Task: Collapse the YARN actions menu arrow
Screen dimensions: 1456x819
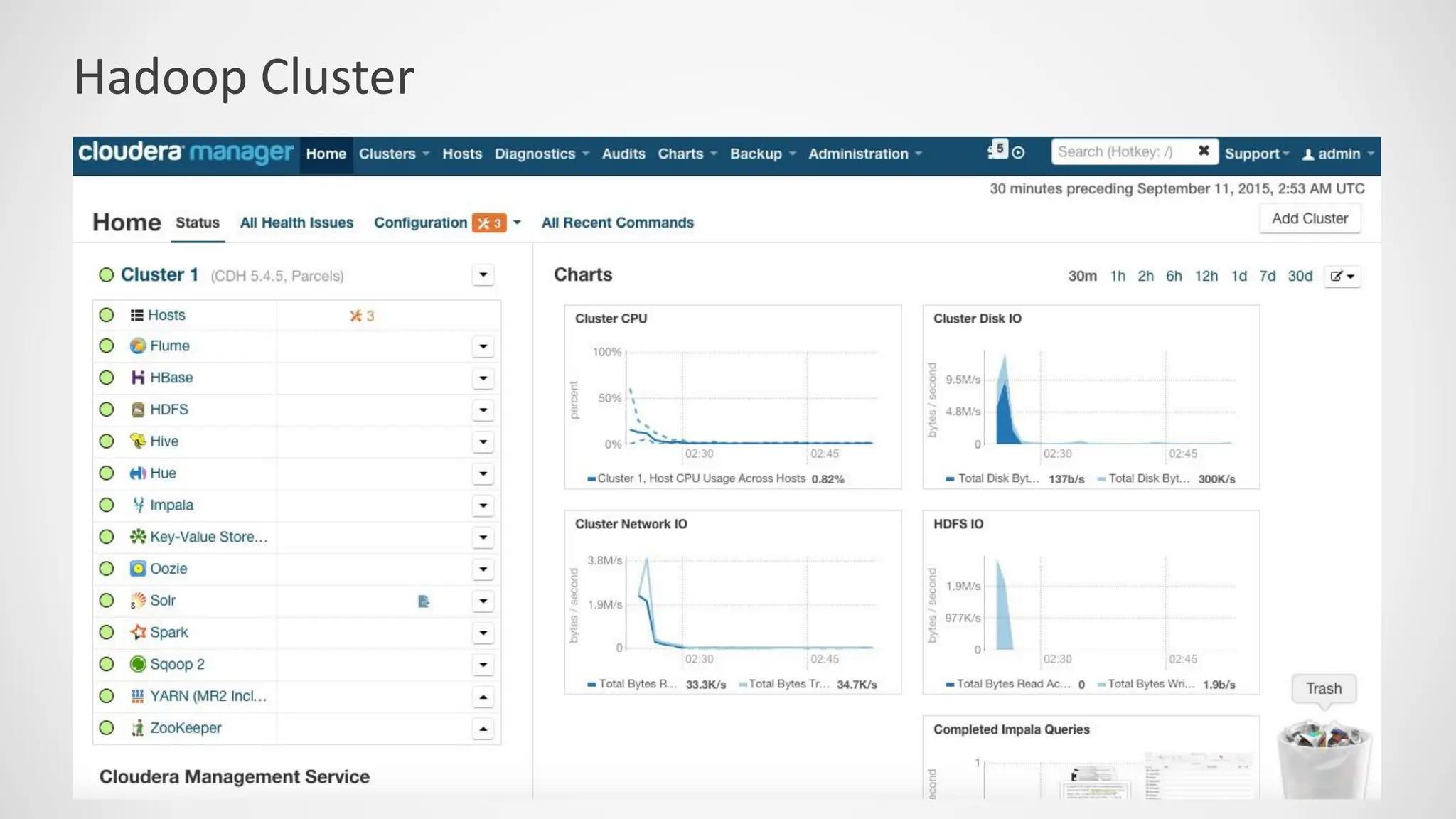Action: click(483, 697)
